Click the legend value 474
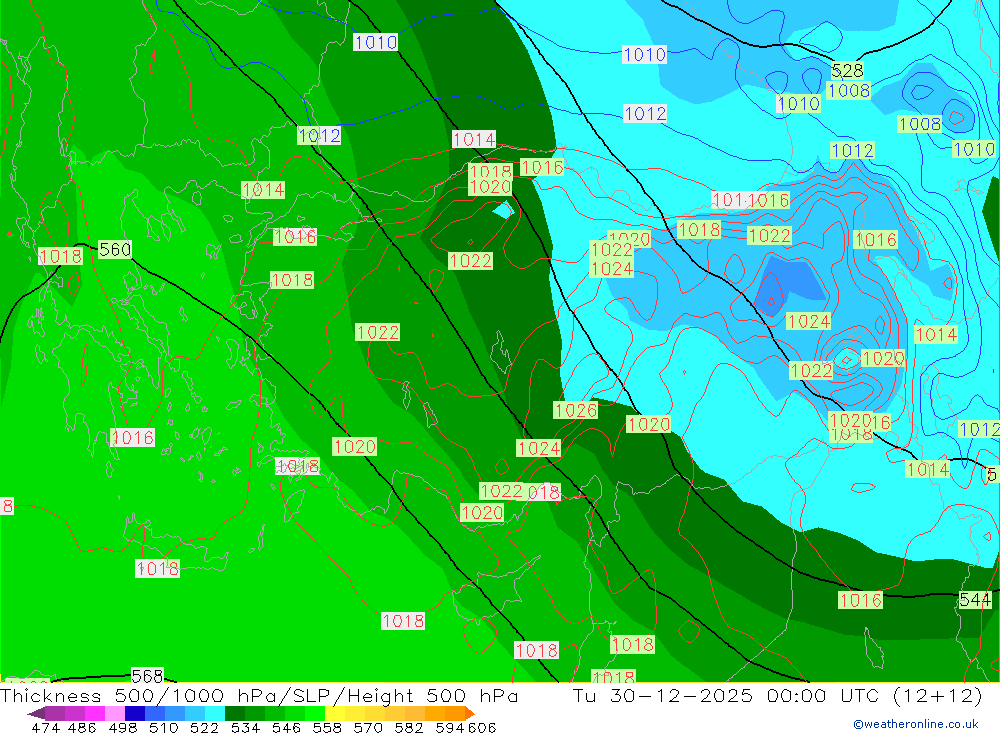Screen dimensions: 1000x733 tap(45, 727)
